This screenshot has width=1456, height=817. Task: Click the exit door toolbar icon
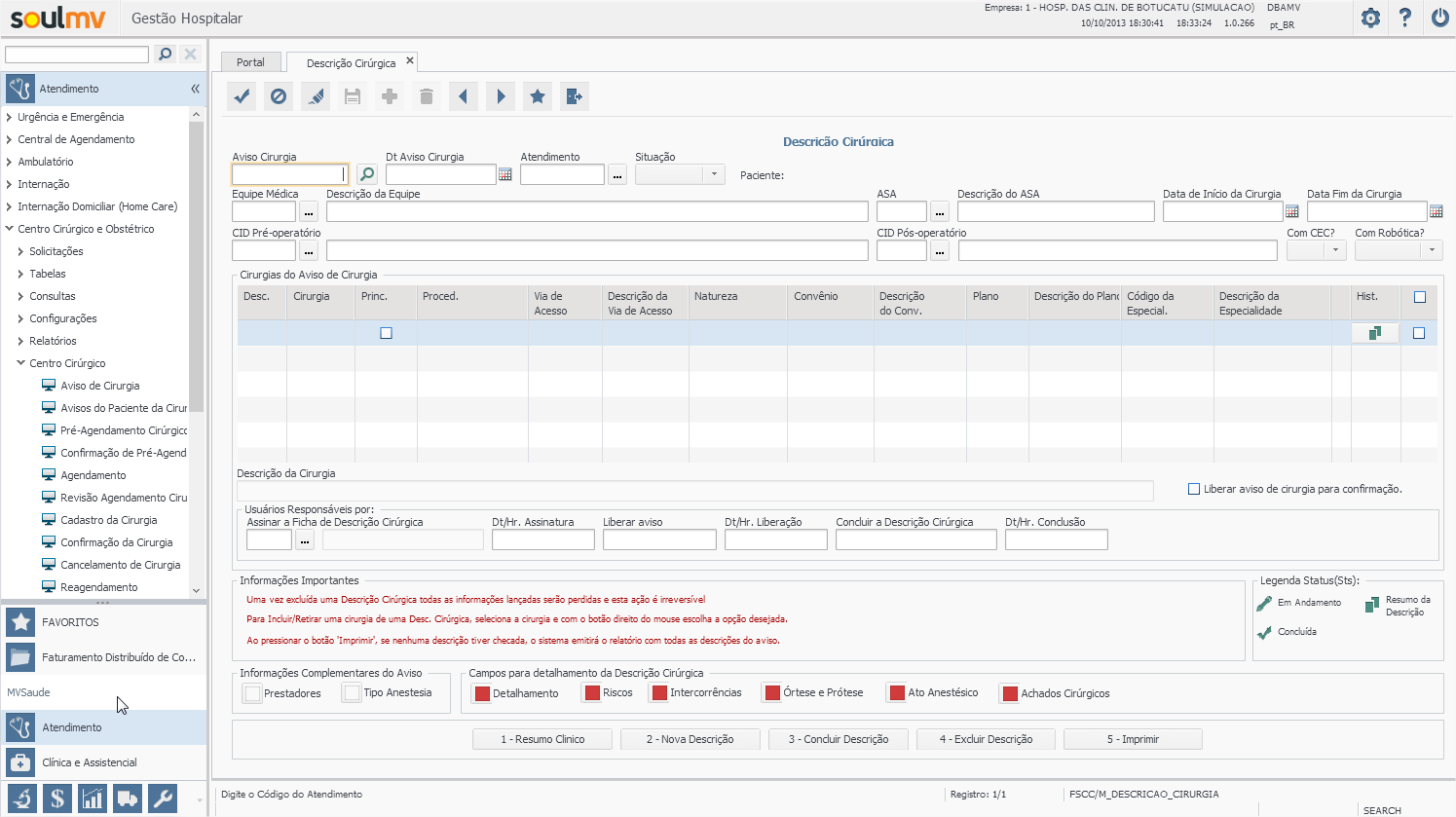(575, 96)
